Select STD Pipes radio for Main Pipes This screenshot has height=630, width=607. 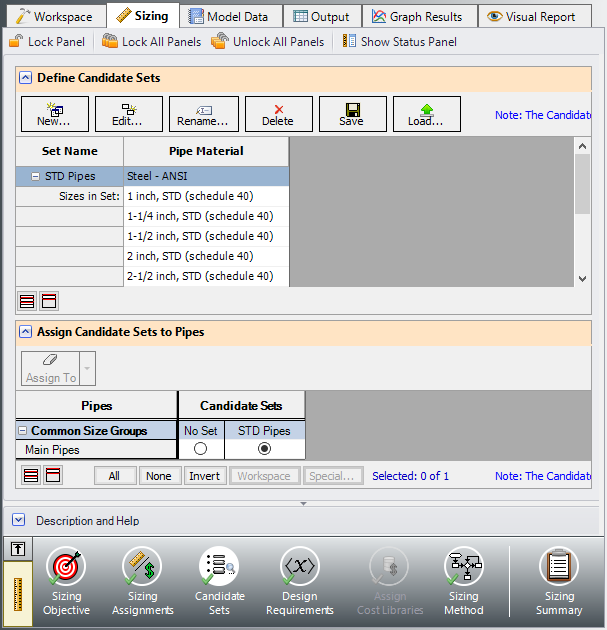point(264,448)
